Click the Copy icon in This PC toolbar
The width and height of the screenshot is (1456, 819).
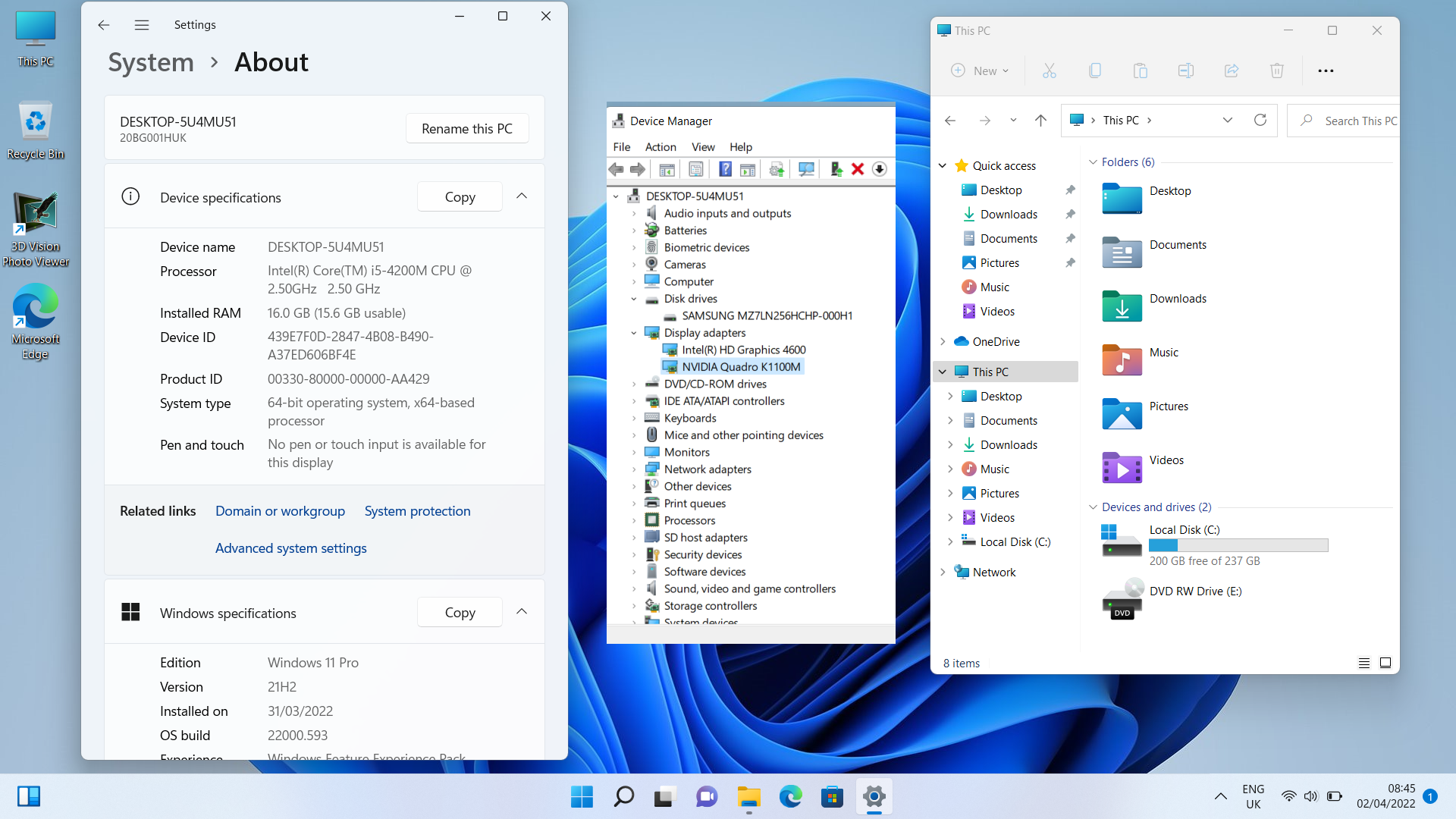point(1095,71)
